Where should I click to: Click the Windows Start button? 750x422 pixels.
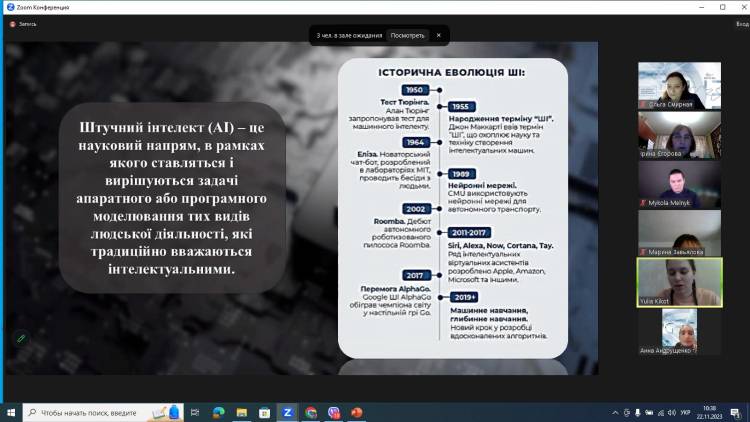11,411
